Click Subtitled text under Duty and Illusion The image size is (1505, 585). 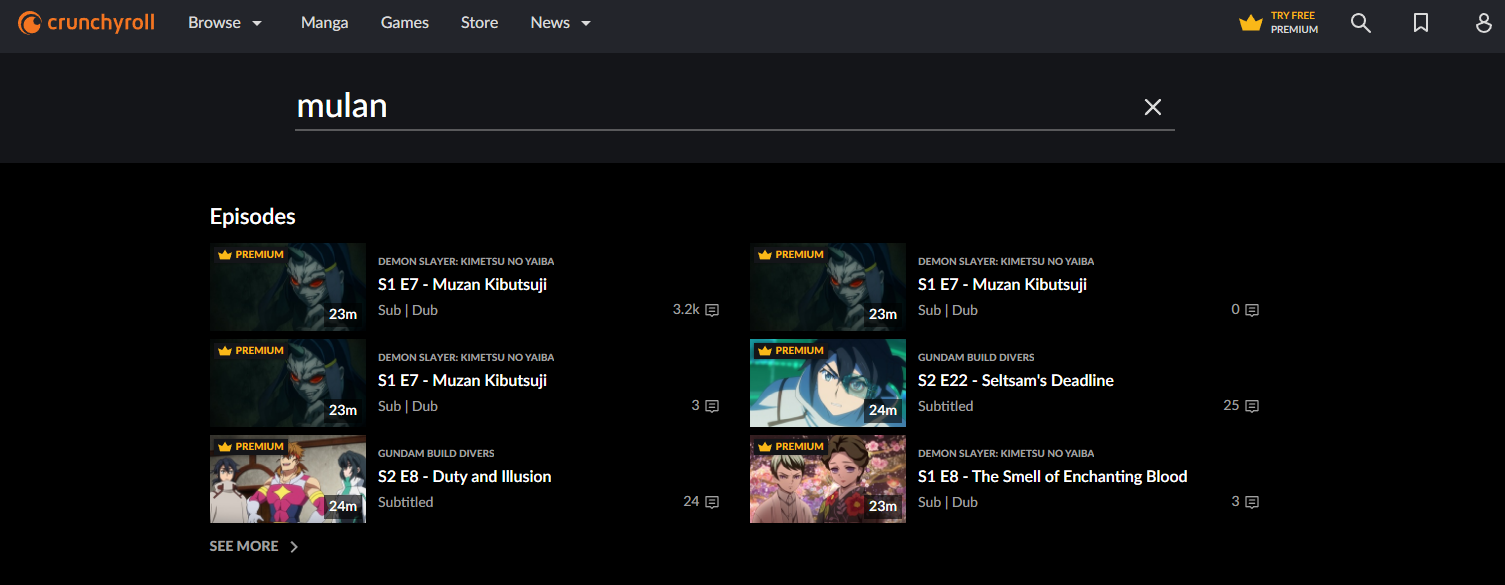tap(406, 502)
